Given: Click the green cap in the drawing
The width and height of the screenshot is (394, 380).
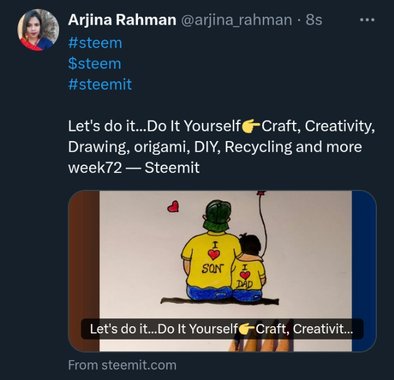Looking at the screenshot, I should click(x=217, y=214).
